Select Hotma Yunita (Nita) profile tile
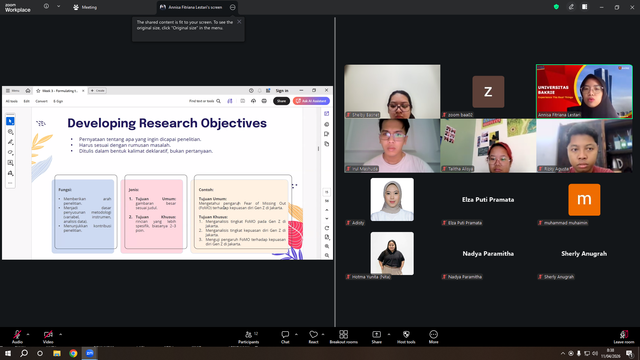 392,253
